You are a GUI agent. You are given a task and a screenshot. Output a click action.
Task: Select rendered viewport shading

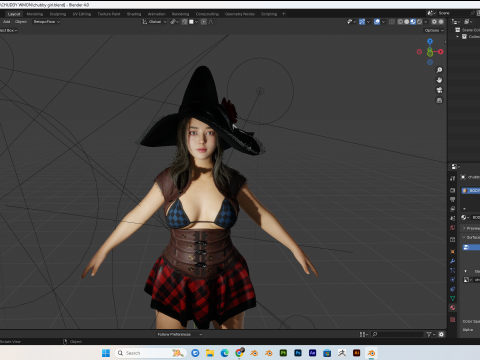419,22
